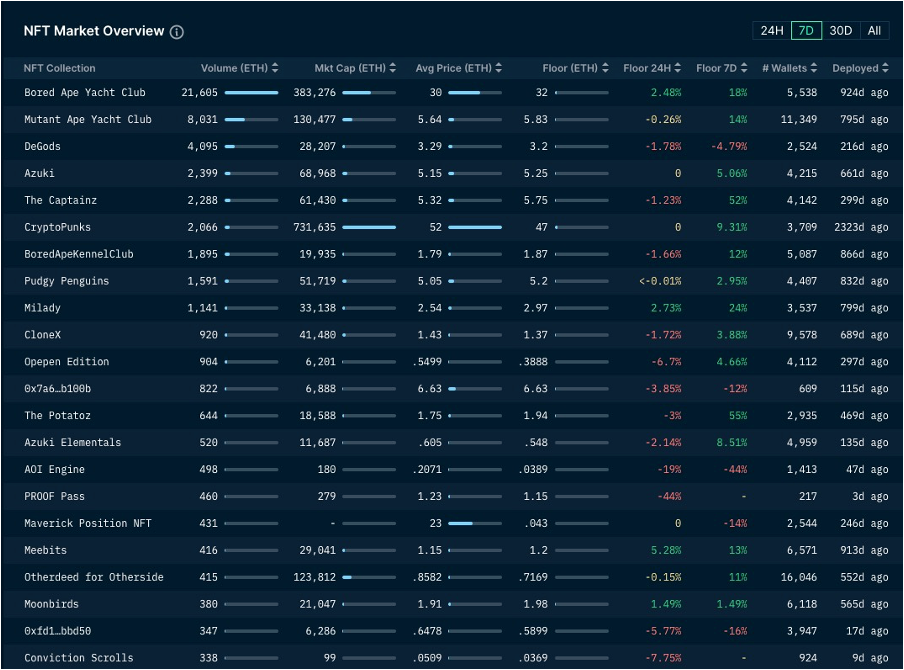904x670 pixels.
Task: Open Otherdeed for Otherside collection
Action: (94, 577)
